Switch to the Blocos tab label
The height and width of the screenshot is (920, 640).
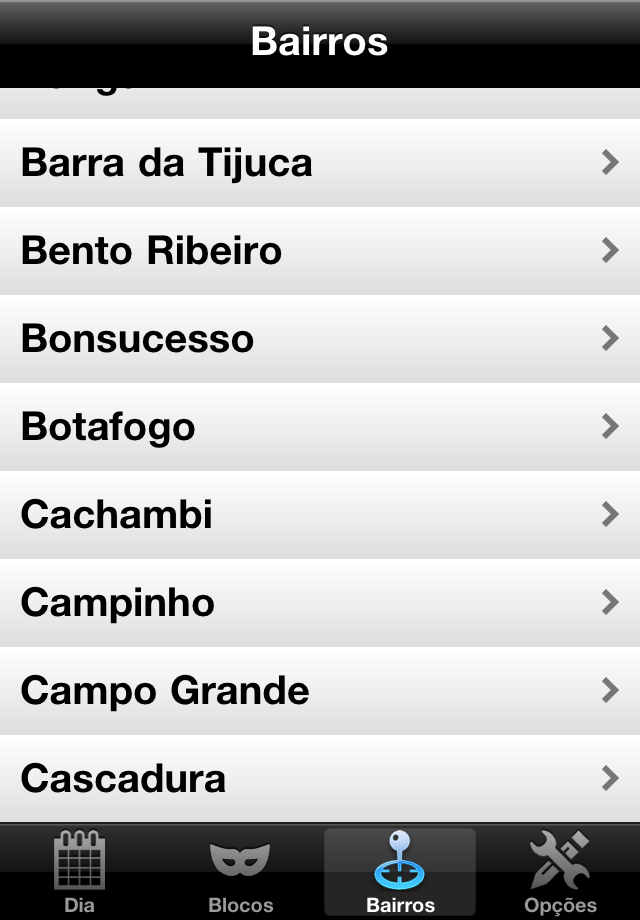(x=241, y=905)
